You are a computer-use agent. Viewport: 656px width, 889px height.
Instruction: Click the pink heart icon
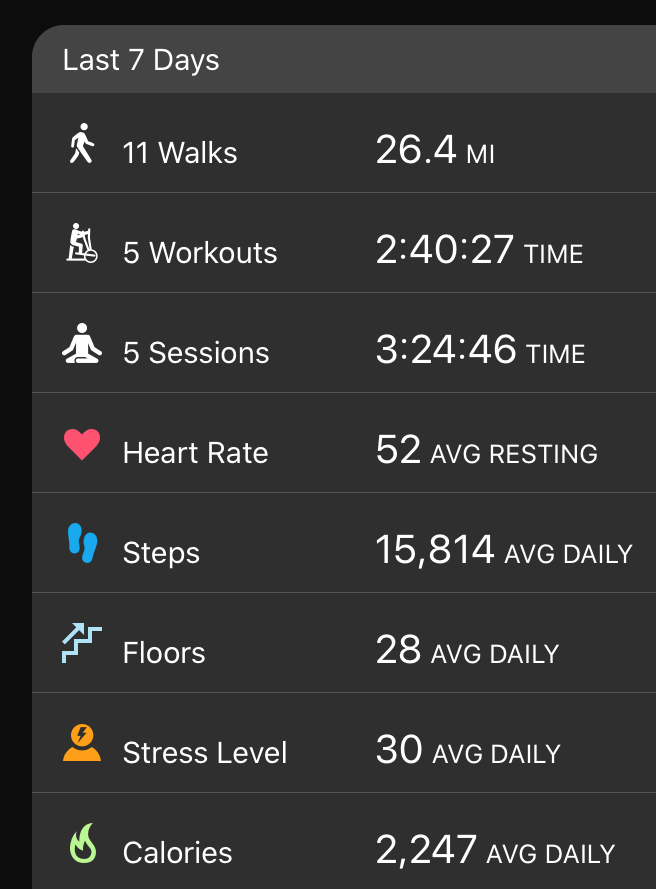coord(82,444)
